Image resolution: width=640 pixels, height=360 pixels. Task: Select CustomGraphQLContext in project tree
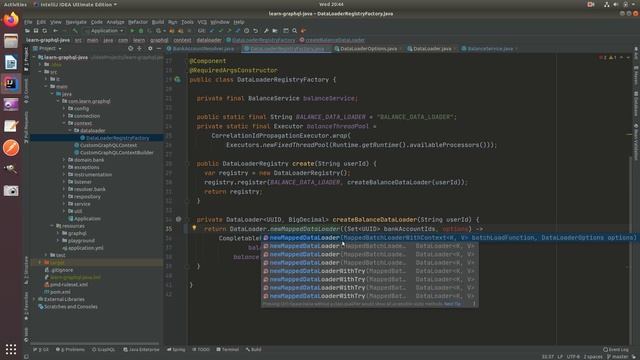tap(109, 145)
